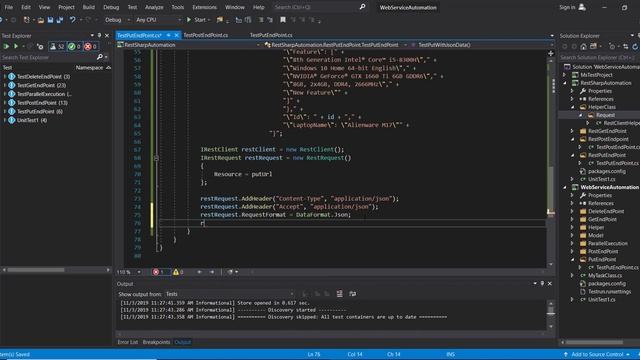The image size is (640, 360).
Task: Click the Save All toolbar icon
Action: [x=60, y=20]
